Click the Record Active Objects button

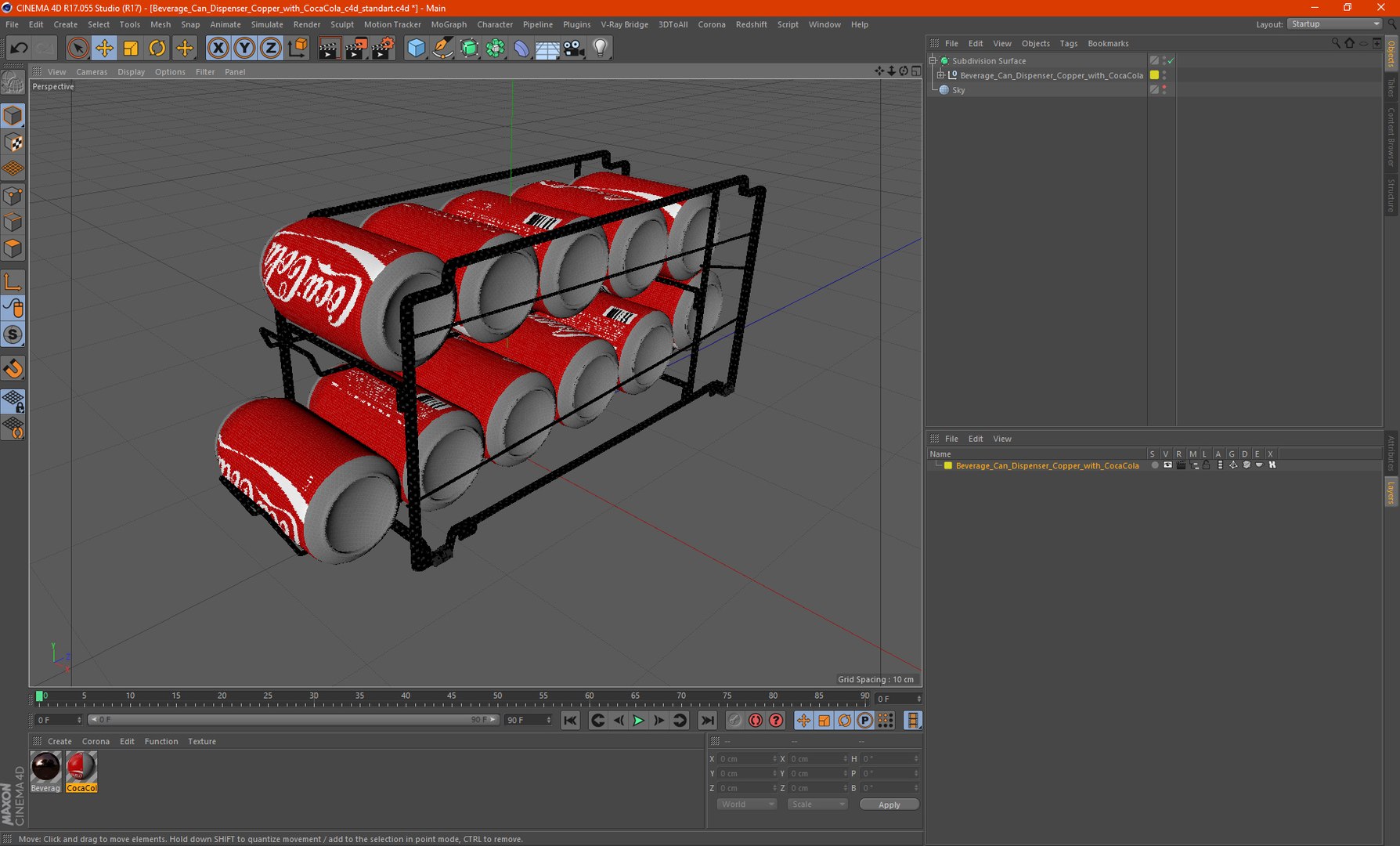point(734,721)
